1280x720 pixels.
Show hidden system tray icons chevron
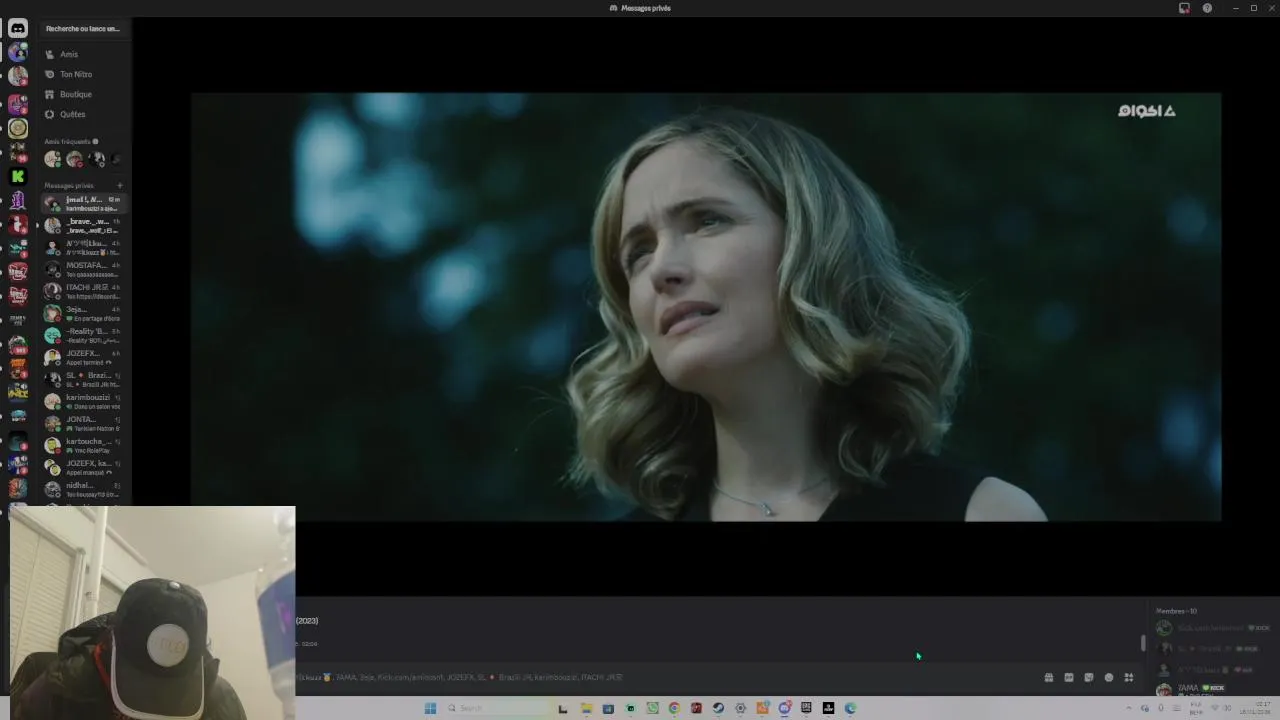pyautogui.click(x=1129, y=708)
